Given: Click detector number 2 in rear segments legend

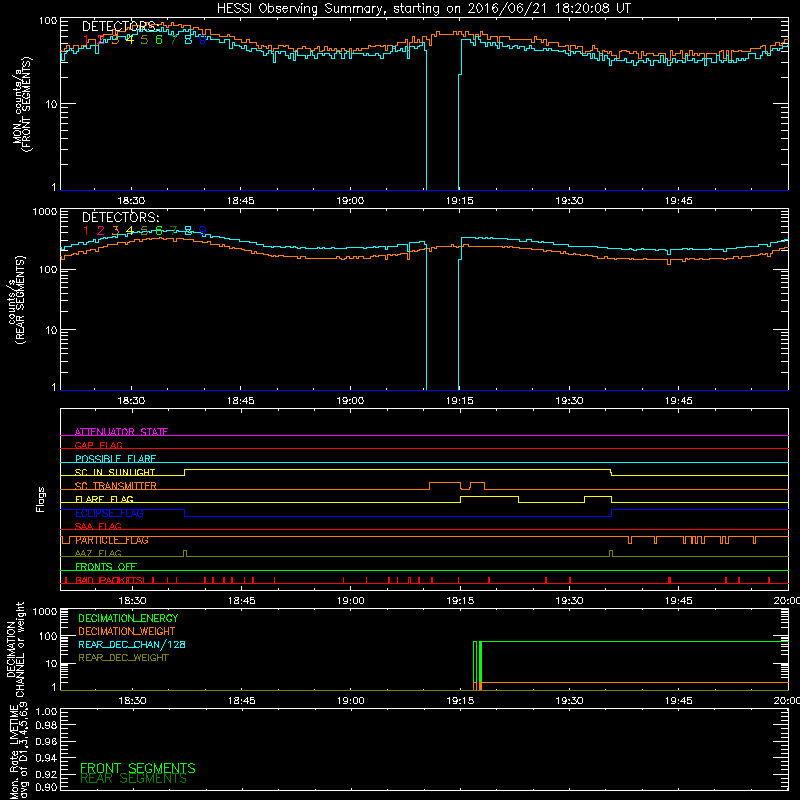Looking at the screenshot, I should (x=101, y=231).
